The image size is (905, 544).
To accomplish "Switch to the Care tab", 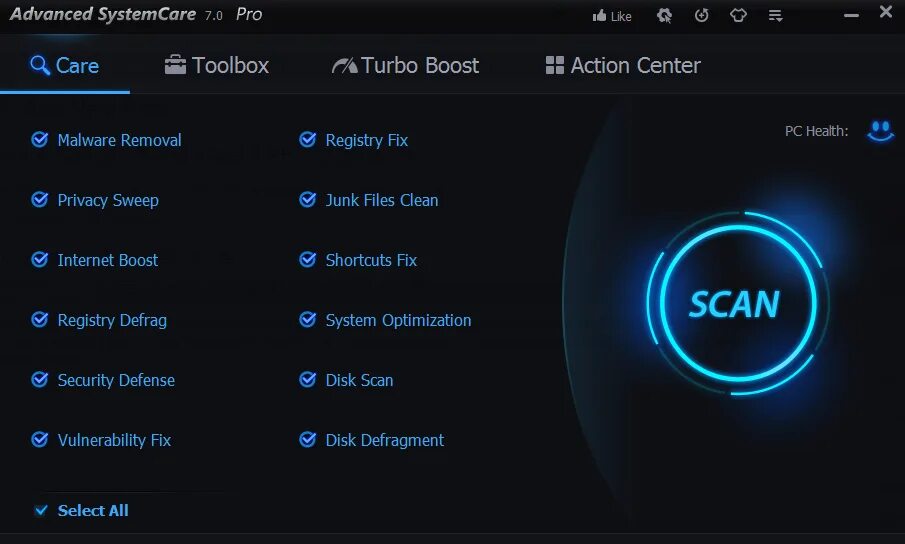I will (65, 66).
